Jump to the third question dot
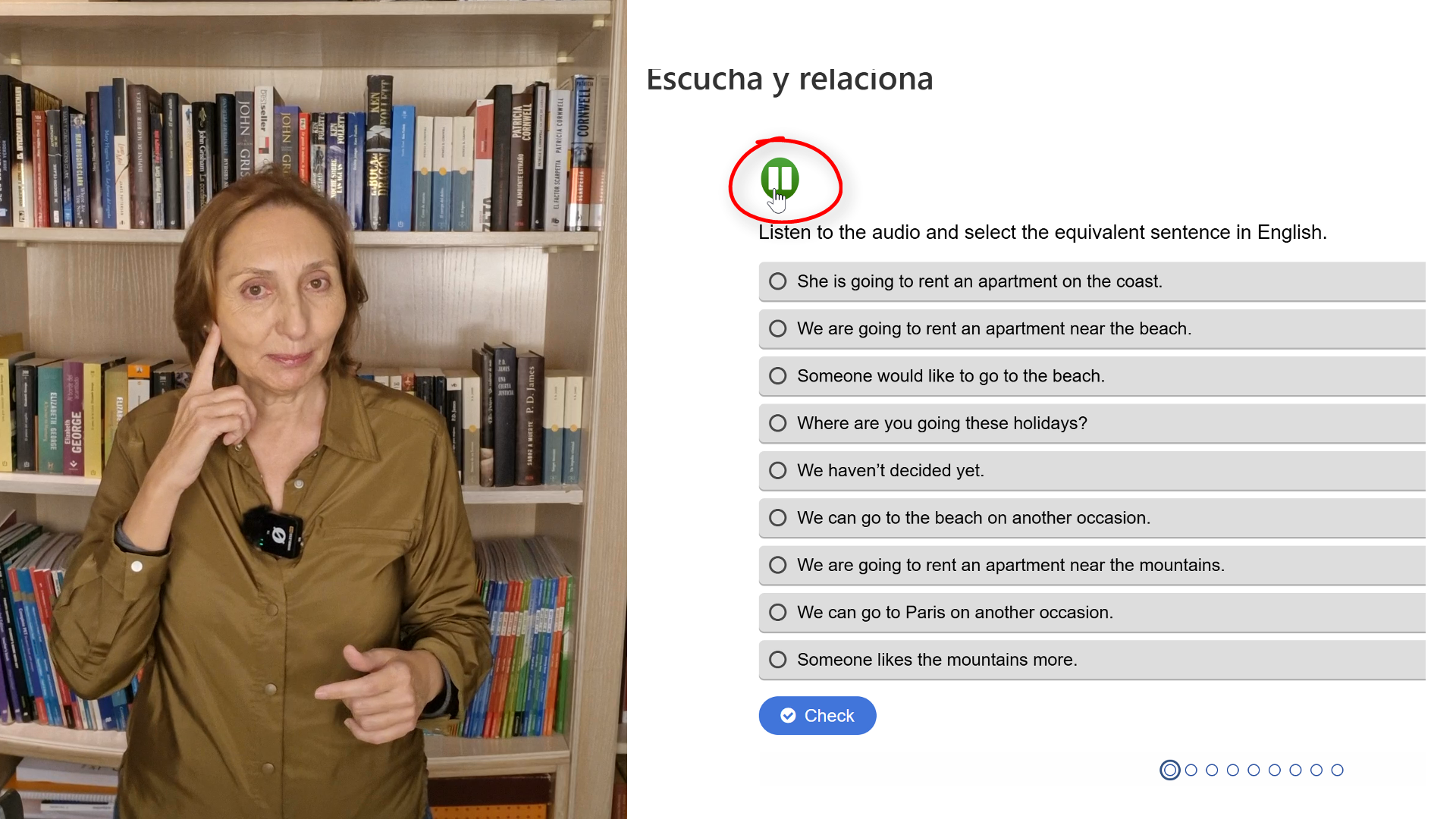This screenshot has width=1456, height=819. [x=1212, y=770]
